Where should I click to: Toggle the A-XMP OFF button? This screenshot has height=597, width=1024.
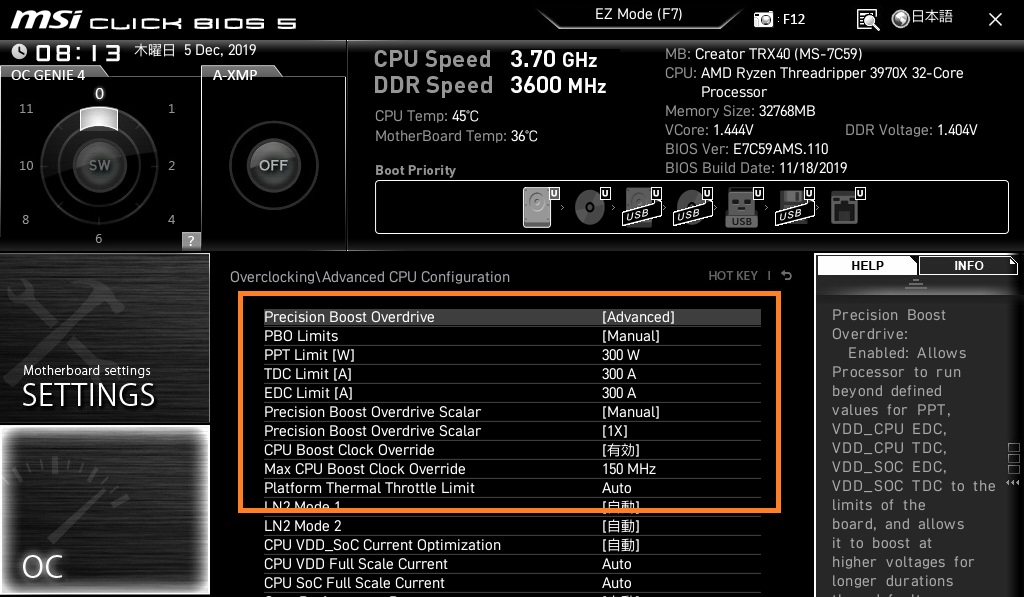pos(273,165)
